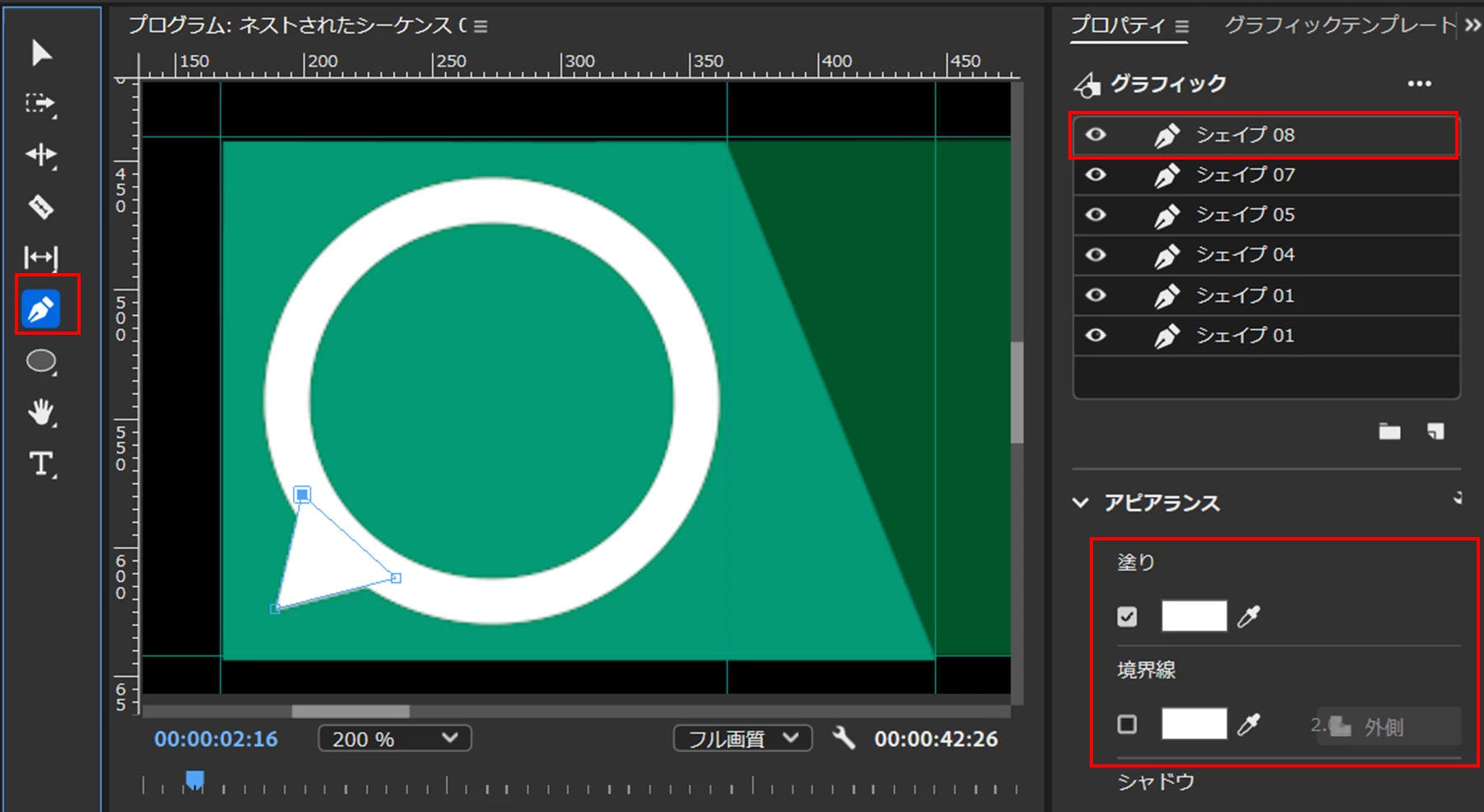Click グラフィック header shape icon
This screenshot has height=812, width=1484.
1087,84
